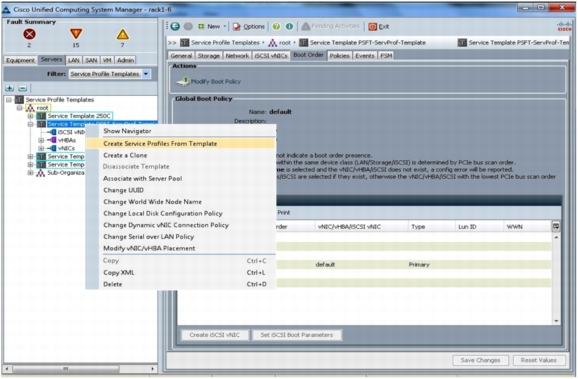Switch to the Equipment tab
578x379 pixels.
pyautogui.click(x=20, y=60)
